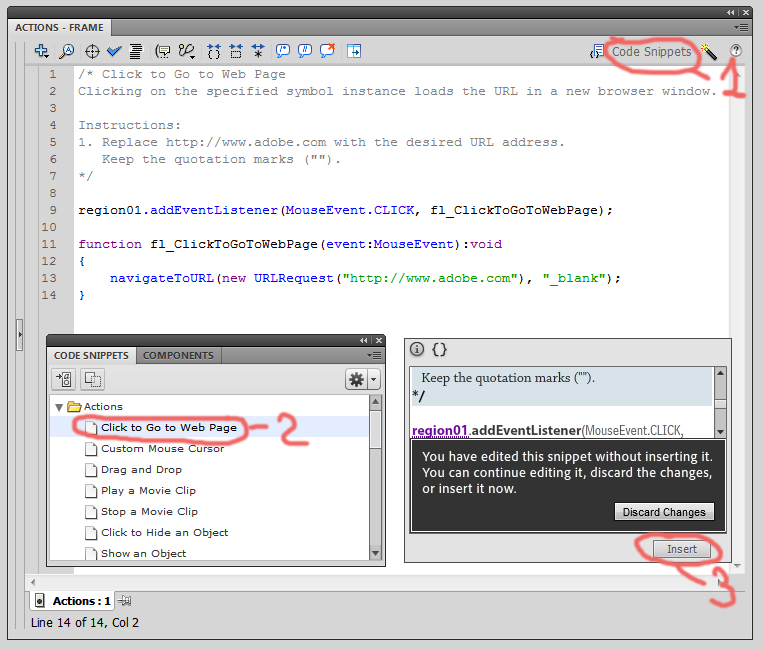764x650 pixels.
Task: Click the Auto format icon
Action: click(136, 51)
